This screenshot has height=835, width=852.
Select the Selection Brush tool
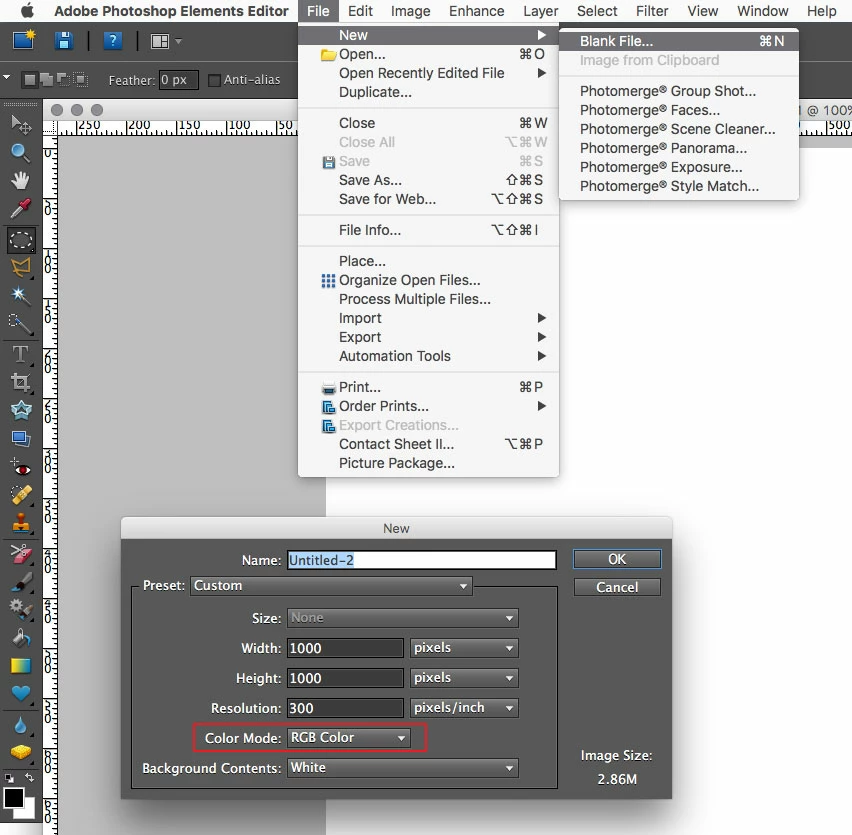(x=21, y=324)
